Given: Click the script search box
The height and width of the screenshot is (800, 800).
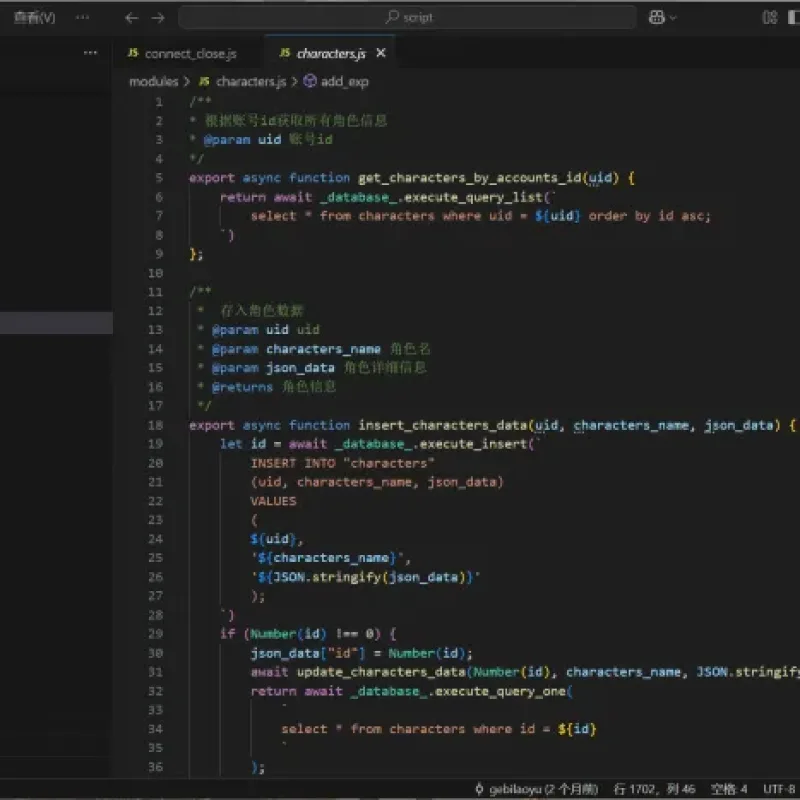Looking at the screenshot, I should [407, 18].
